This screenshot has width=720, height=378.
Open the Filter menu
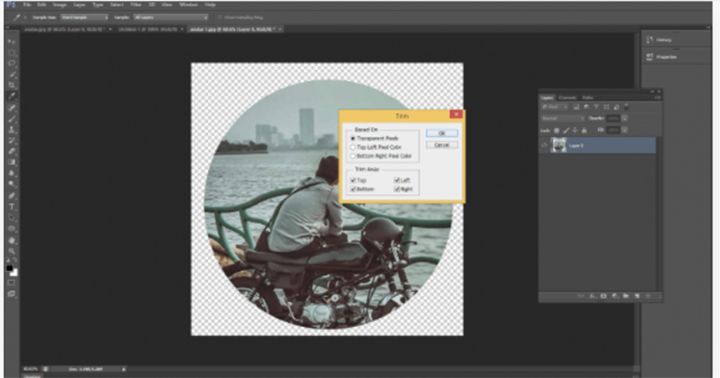[135, 5]
